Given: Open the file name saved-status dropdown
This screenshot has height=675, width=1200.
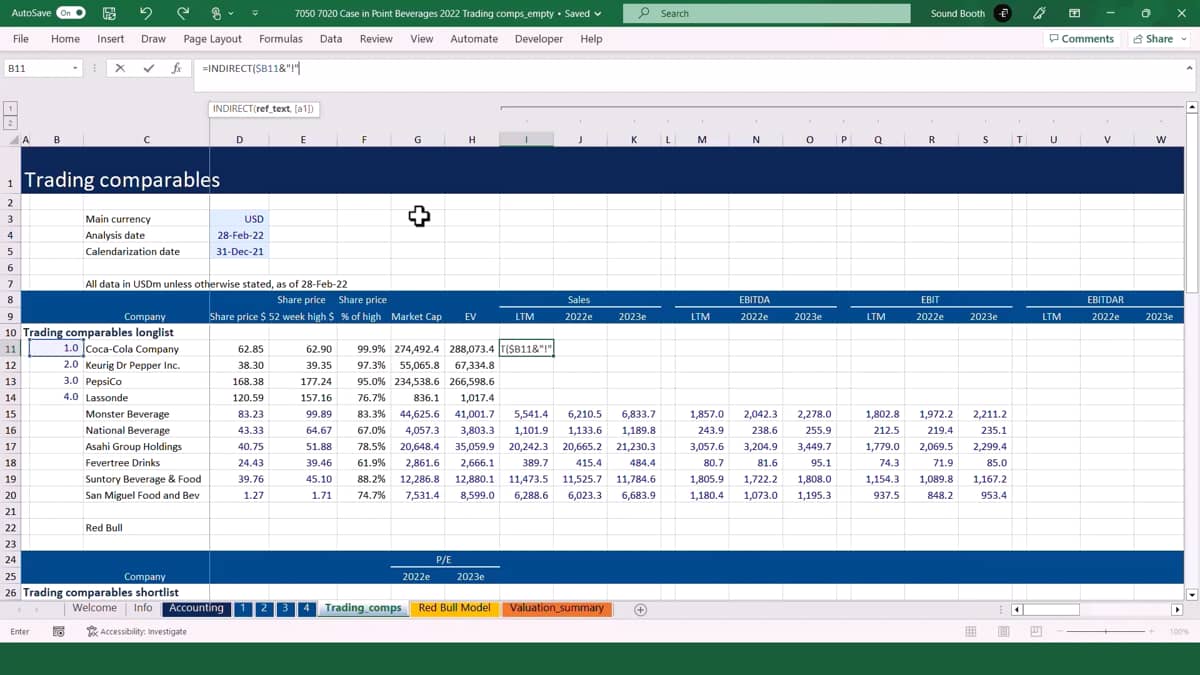Looking at the screenshot, I should pos(598,14).
